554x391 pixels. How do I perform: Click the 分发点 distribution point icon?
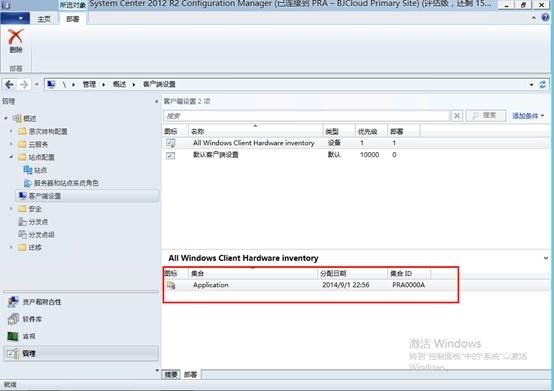(x=22, y=222)
